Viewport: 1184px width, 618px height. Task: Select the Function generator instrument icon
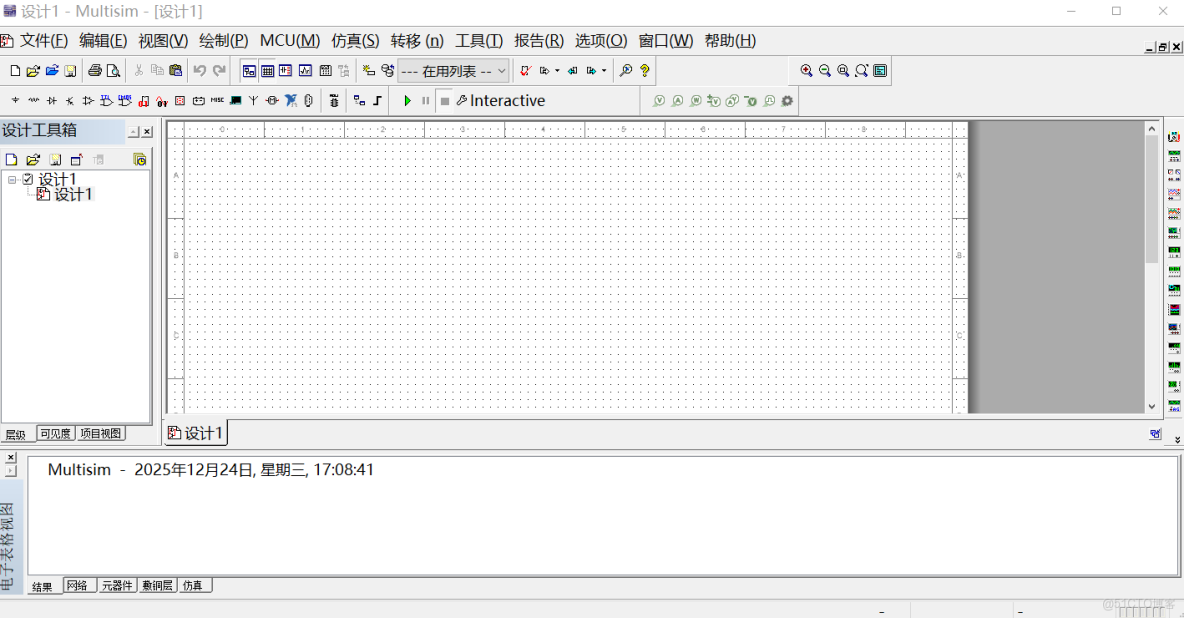pos(1174,156)
